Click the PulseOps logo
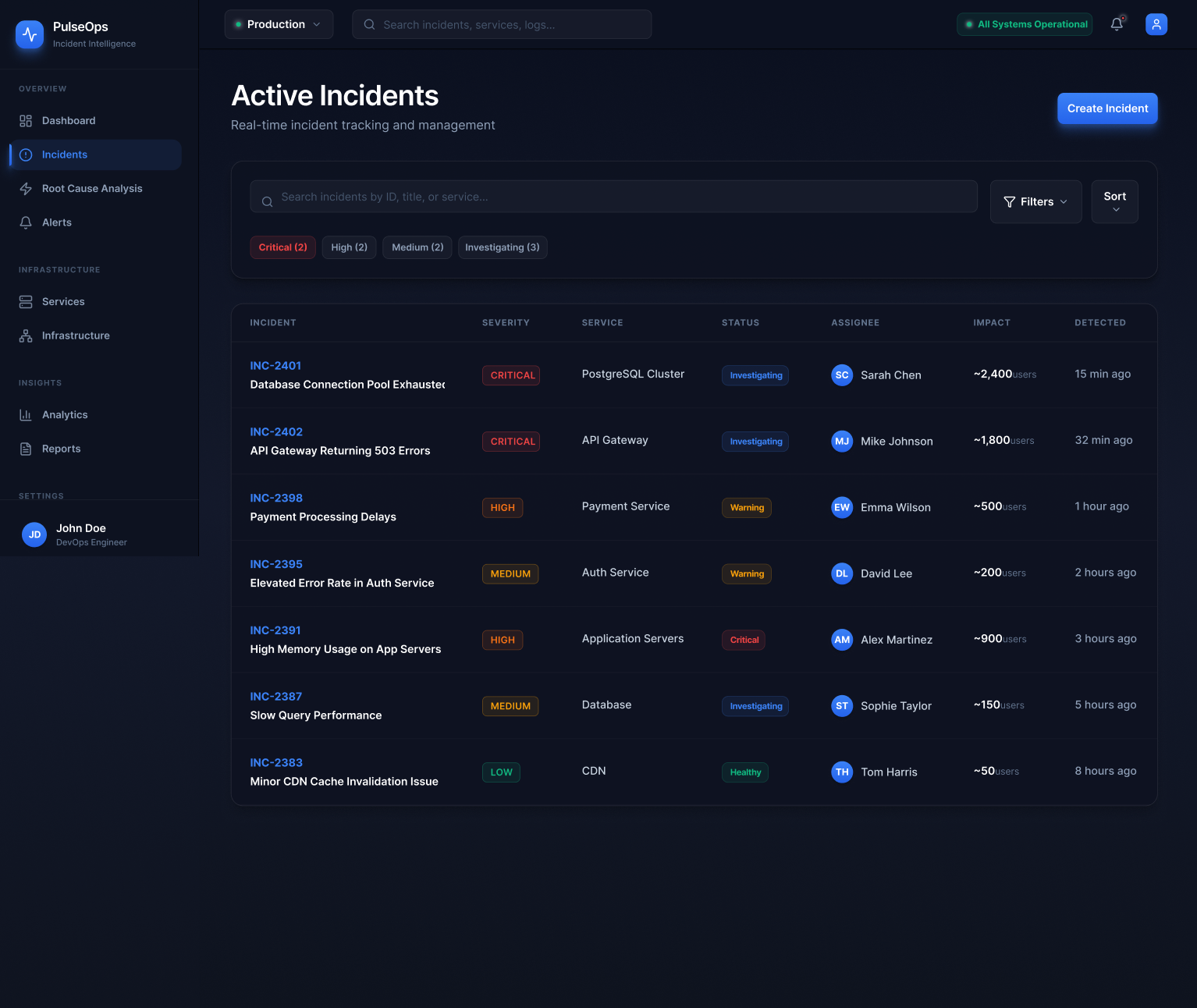The width and height of the screenshot is (1197, 1008). [30, 34]
